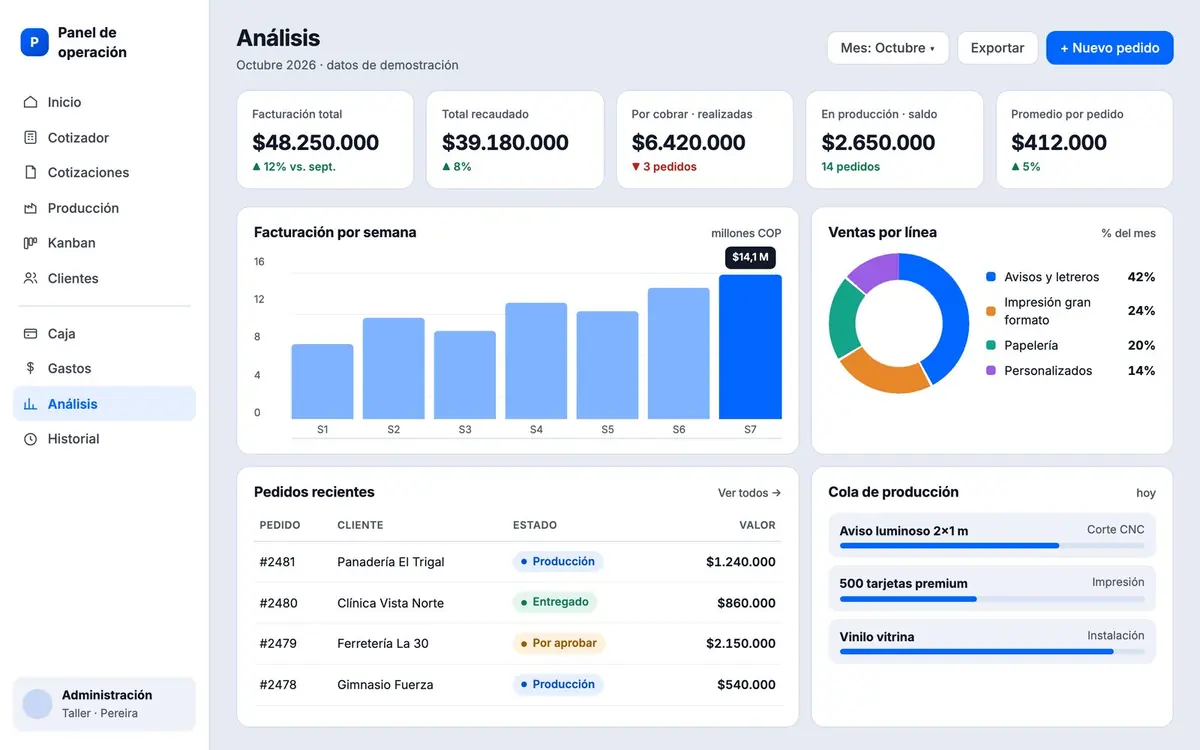
Task: Open Historial in sidebar
Action: point(104,439)
